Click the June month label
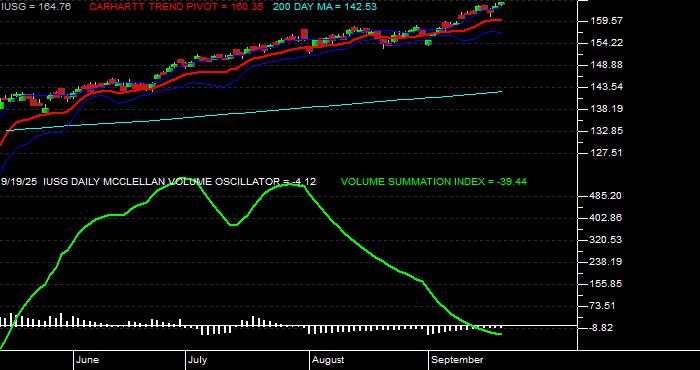Viewport: 700px width, 370px height. click(88, 360)
